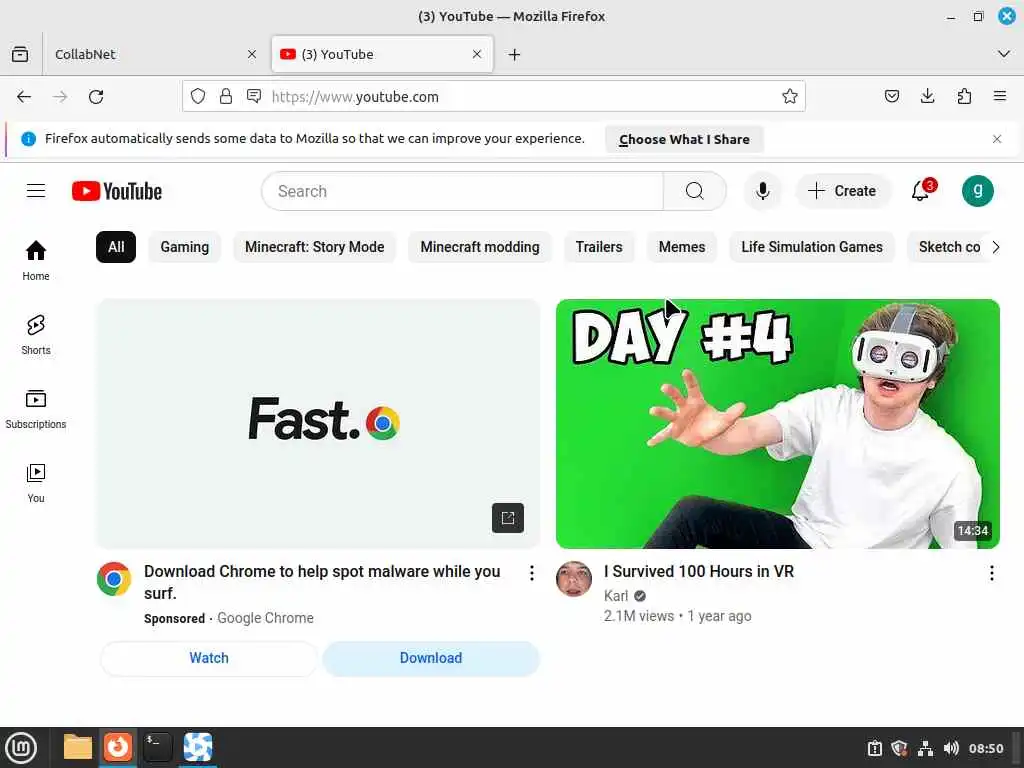Viewport: 1024px width, 768px height.
Task: Open Firefox View recent browsing icon
Action: click(20, 54)
